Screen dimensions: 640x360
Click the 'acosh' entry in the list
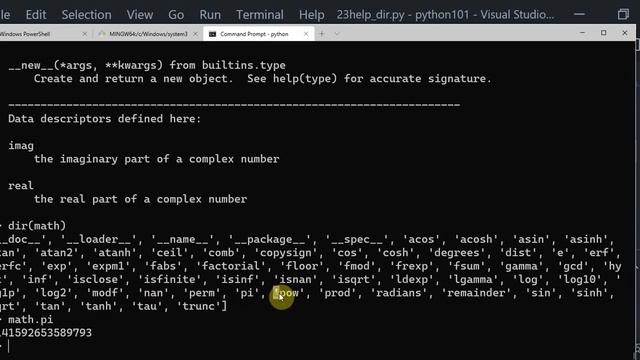(476, 239)
